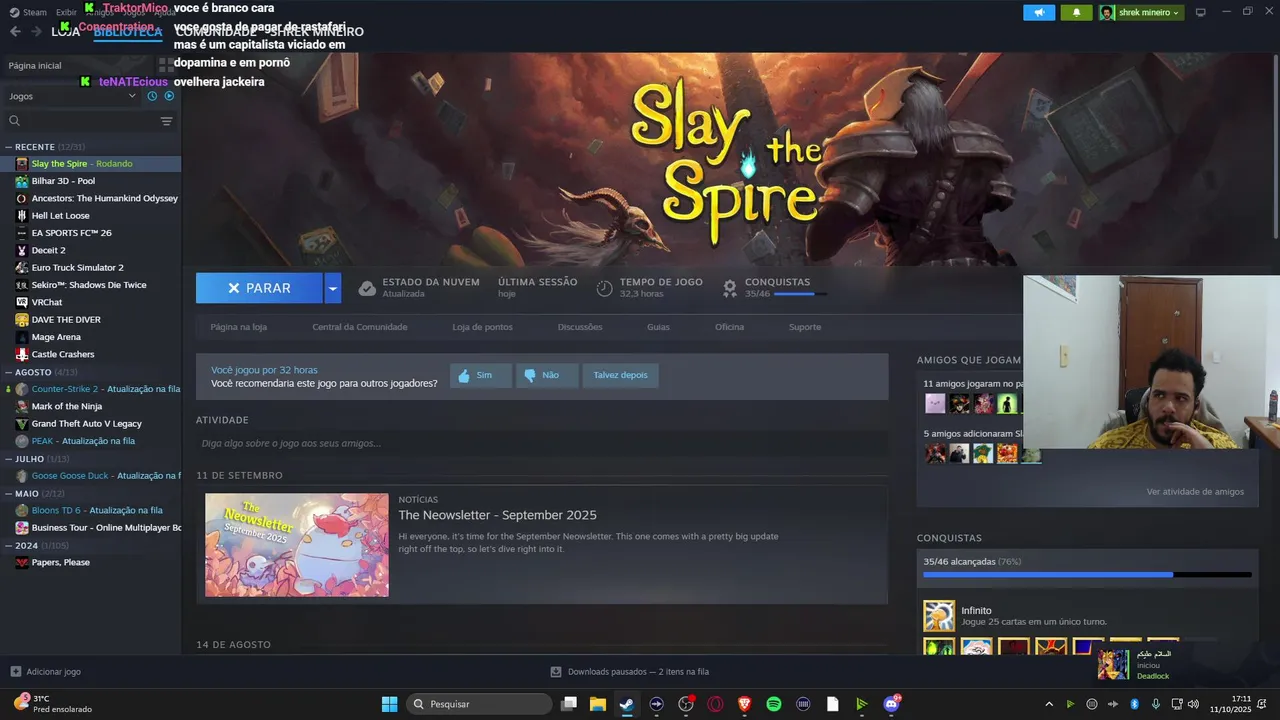Open the launch options arrow beside PARAR
The image size is (1280, 720).
(333, 288)
